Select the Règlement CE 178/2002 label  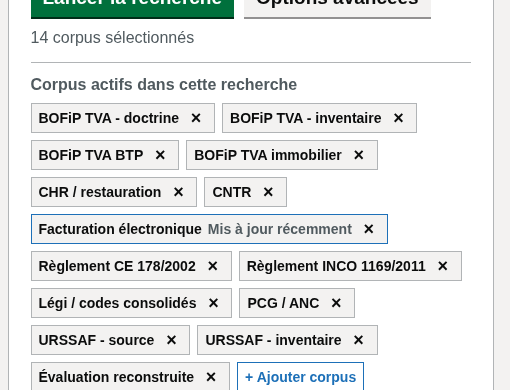117,266
